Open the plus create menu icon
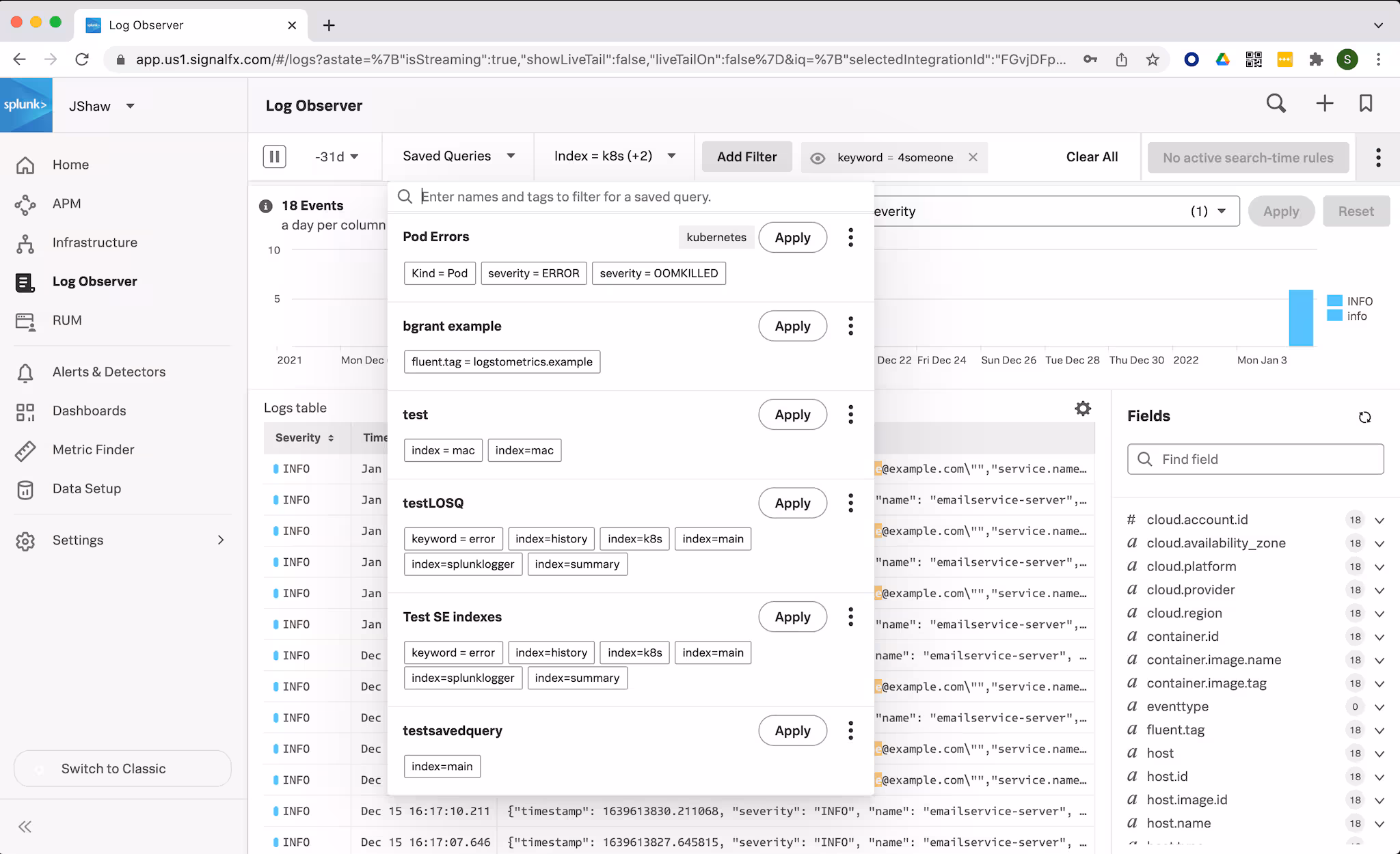 coord(1324,104)
